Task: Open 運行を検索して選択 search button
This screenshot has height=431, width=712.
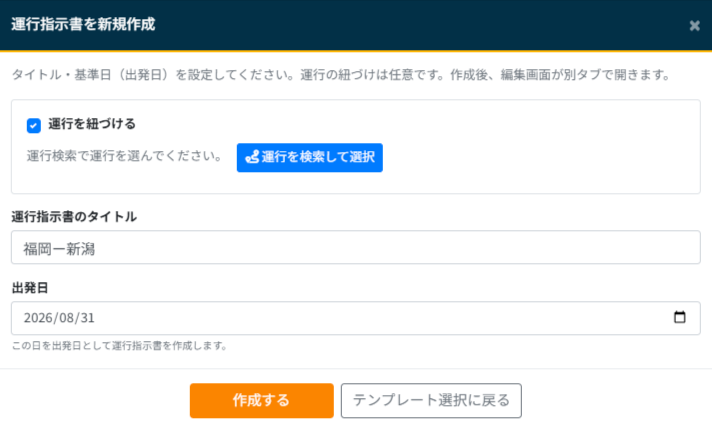Action: (x=310, y=158)
